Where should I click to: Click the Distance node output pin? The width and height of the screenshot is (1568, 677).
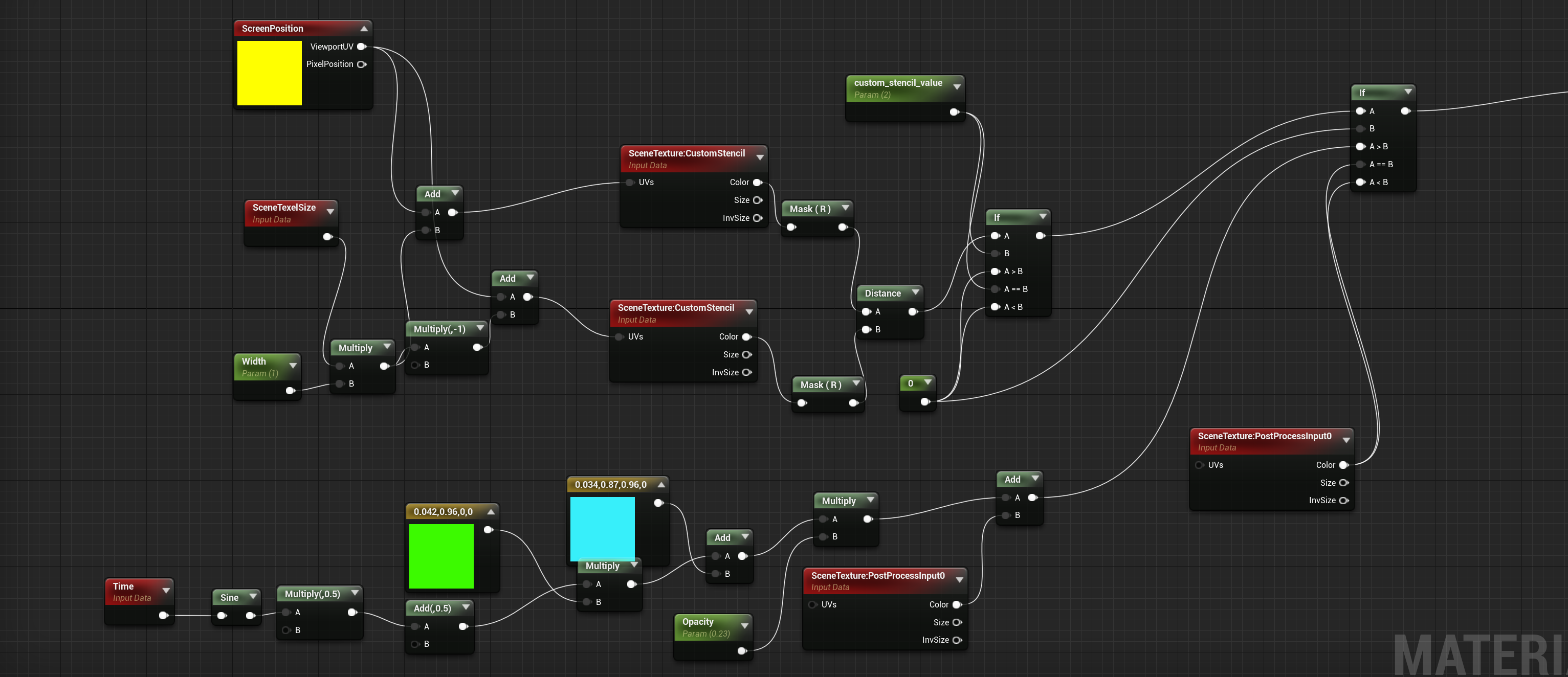(913, 312)
